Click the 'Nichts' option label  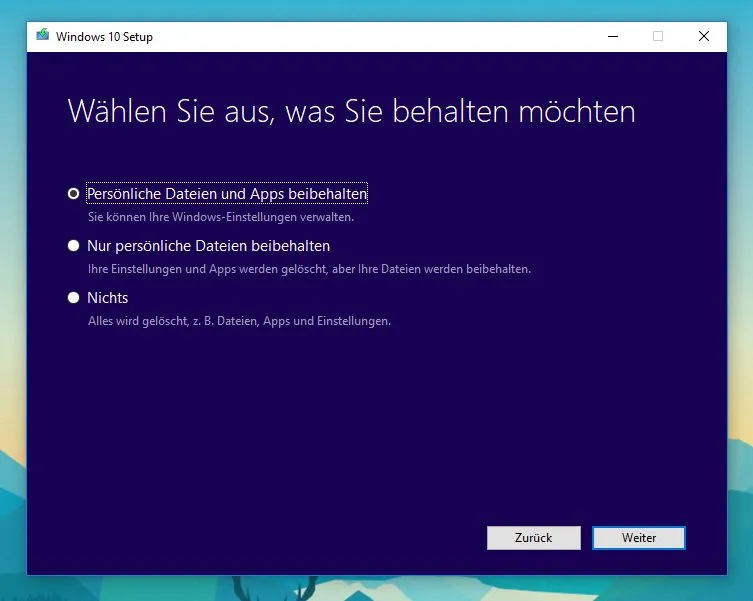pos(108,298)
